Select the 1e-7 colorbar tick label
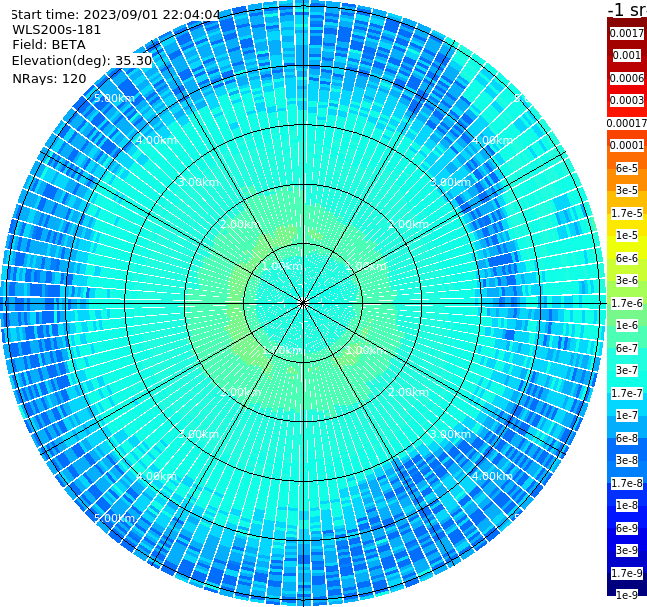The width and height of the screenshot is (647, 607). click(x=627, y=415)
